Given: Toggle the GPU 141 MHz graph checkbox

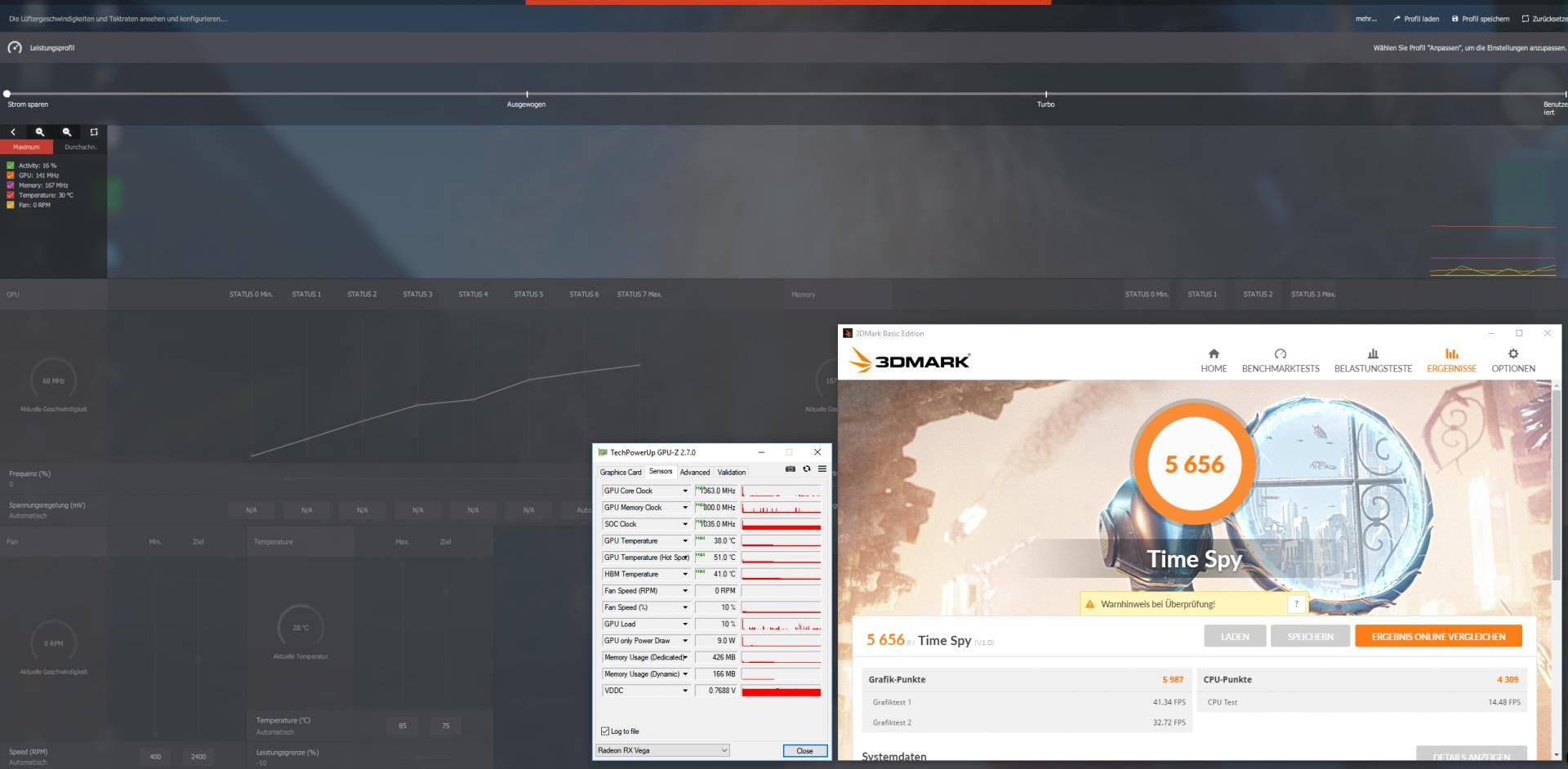Looking at the screenshot, I should [11, 175].
